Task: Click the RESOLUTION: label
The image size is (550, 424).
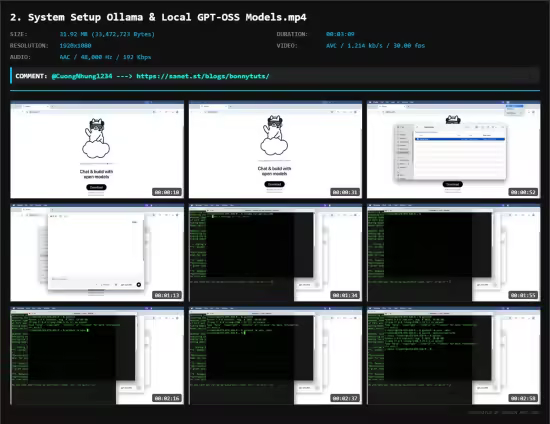Action: pyautogui.click(x=29, y=46)
